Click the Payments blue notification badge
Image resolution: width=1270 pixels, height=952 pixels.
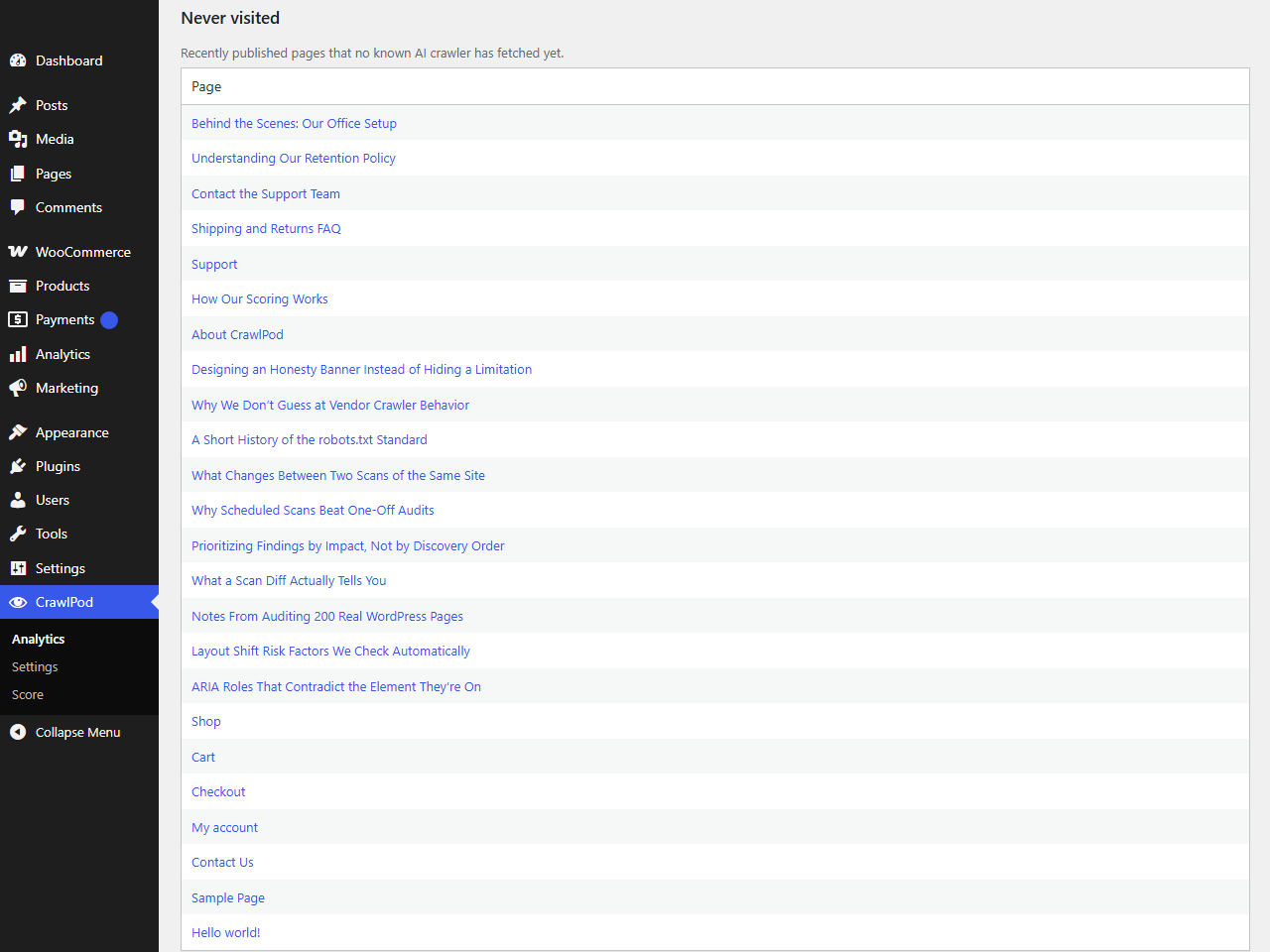click(109, 319)
